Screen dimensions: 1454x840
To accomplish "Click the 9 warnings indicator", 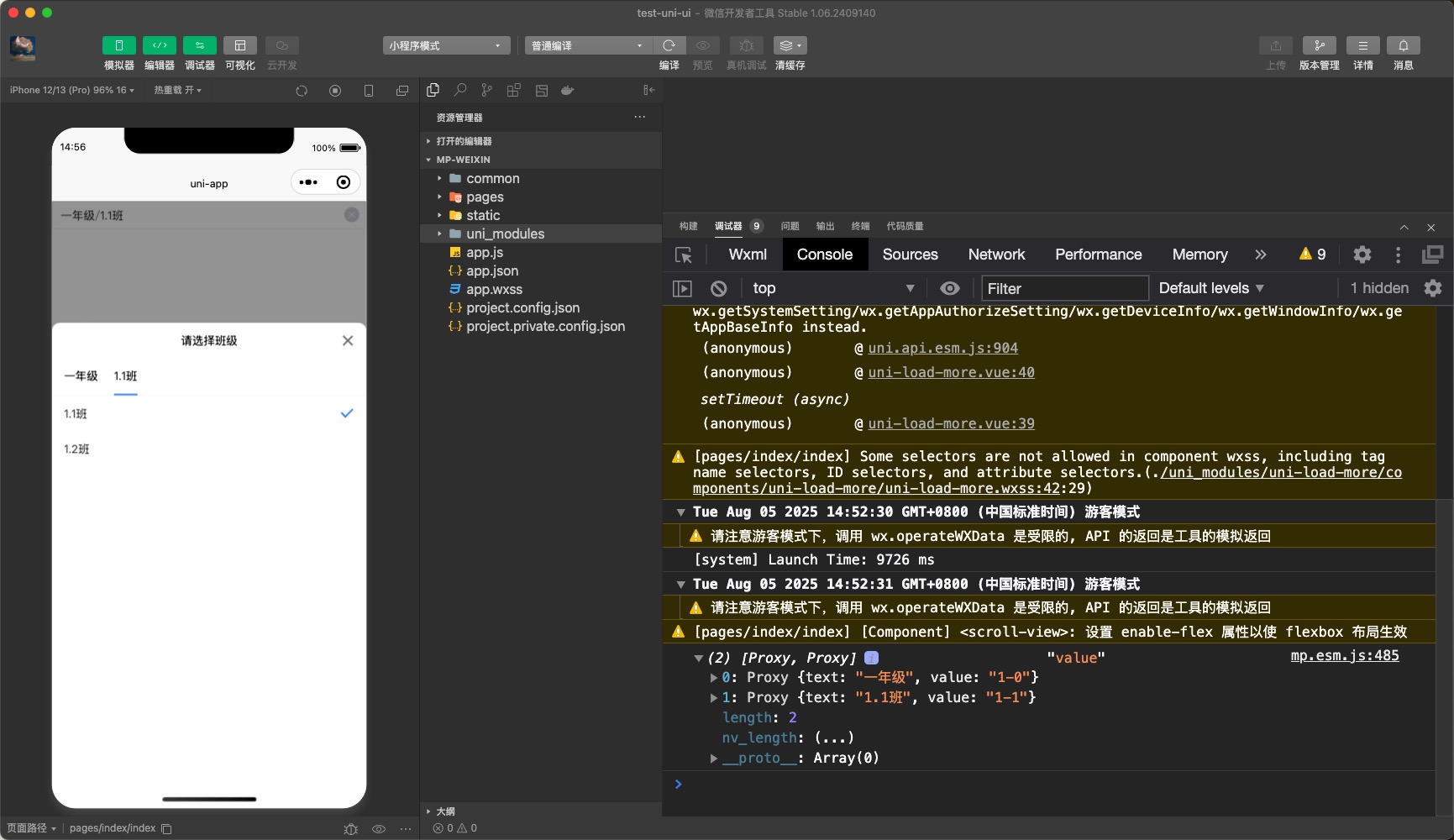I will [1312, 255].
